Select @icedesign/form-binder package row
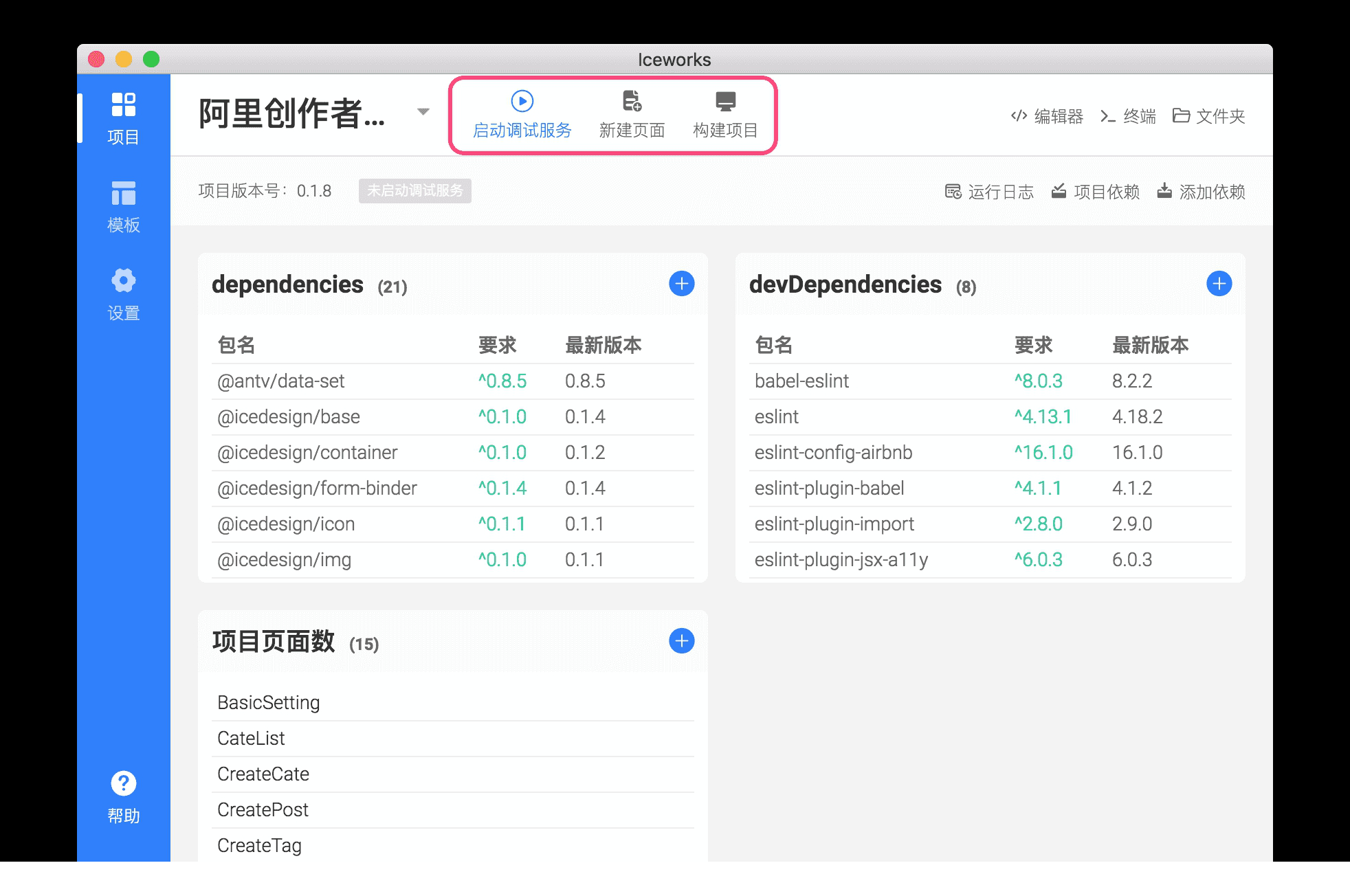 pyautogui.click(x=453, y=489)
